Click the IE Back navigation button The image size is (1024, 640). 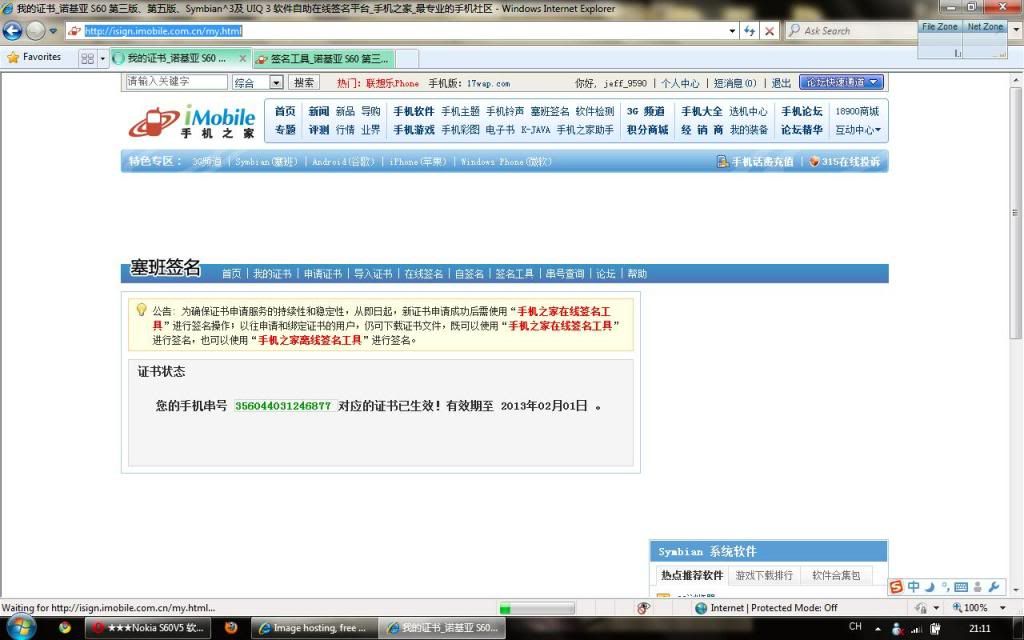point(13,31)
